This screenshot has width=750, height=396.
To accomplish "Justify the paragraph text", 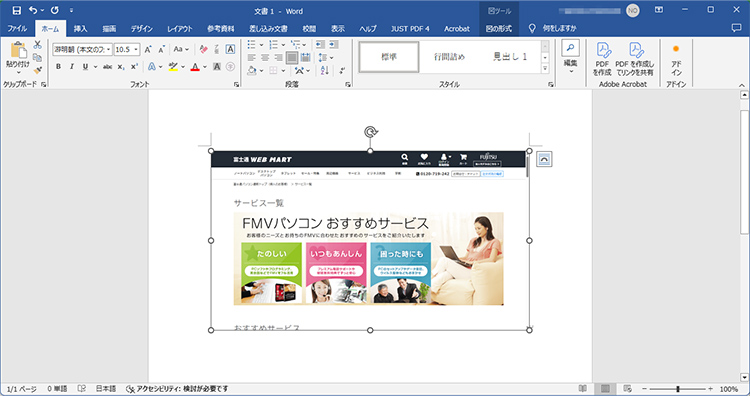I will point(291,58).
